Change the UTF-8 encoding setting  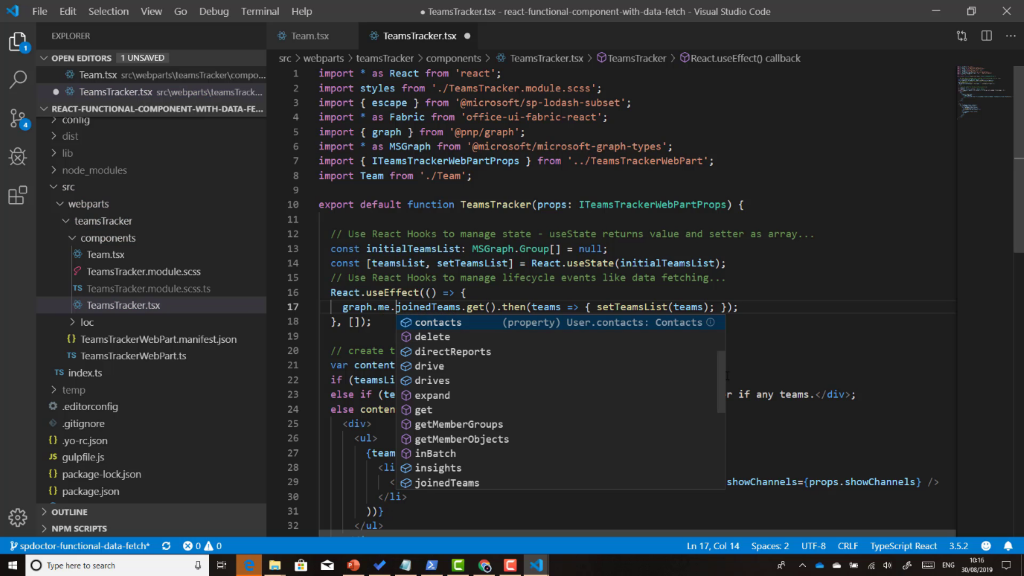point(813,546)
